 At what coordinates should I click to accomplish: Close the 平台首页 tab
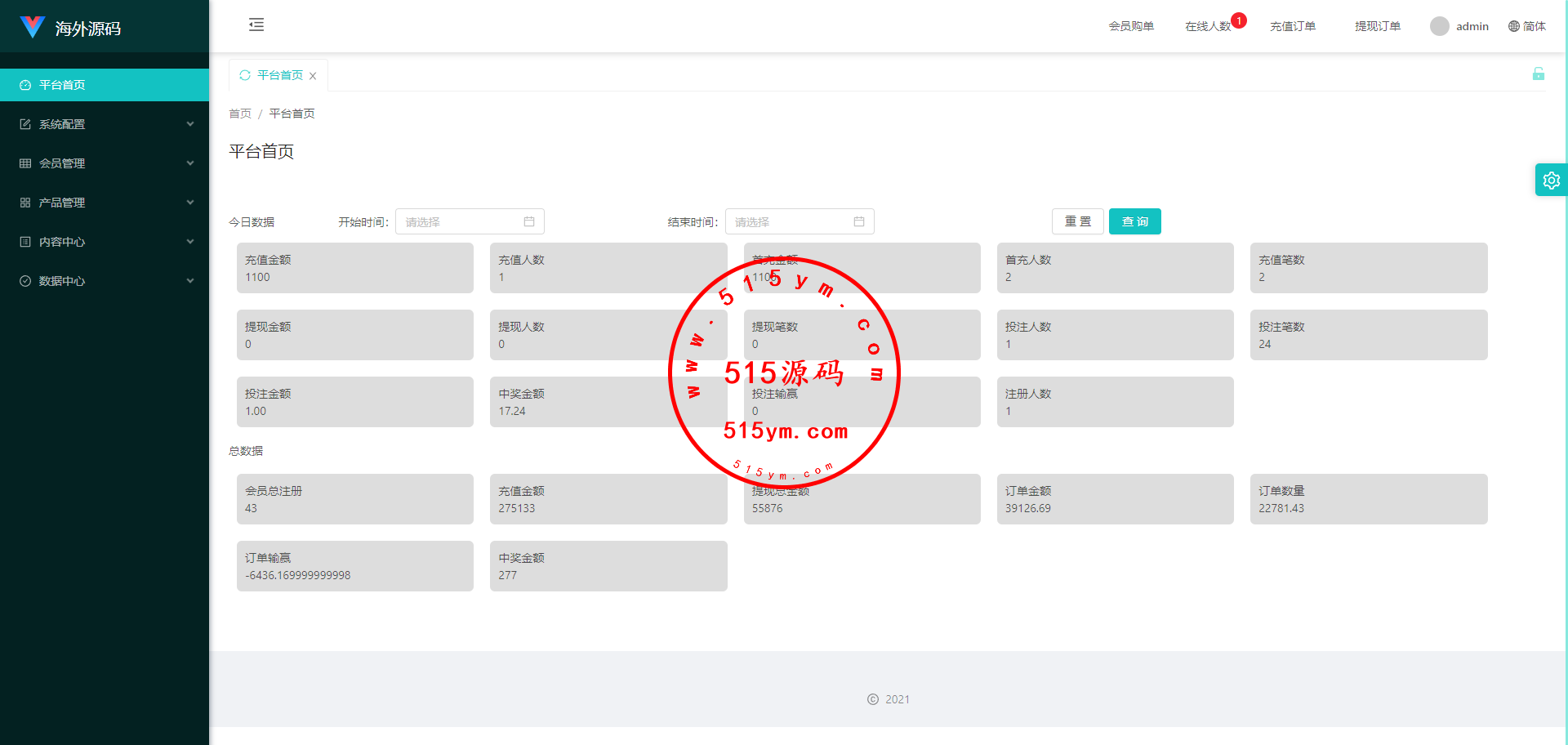pyautogui.click(x=313, y=76)
